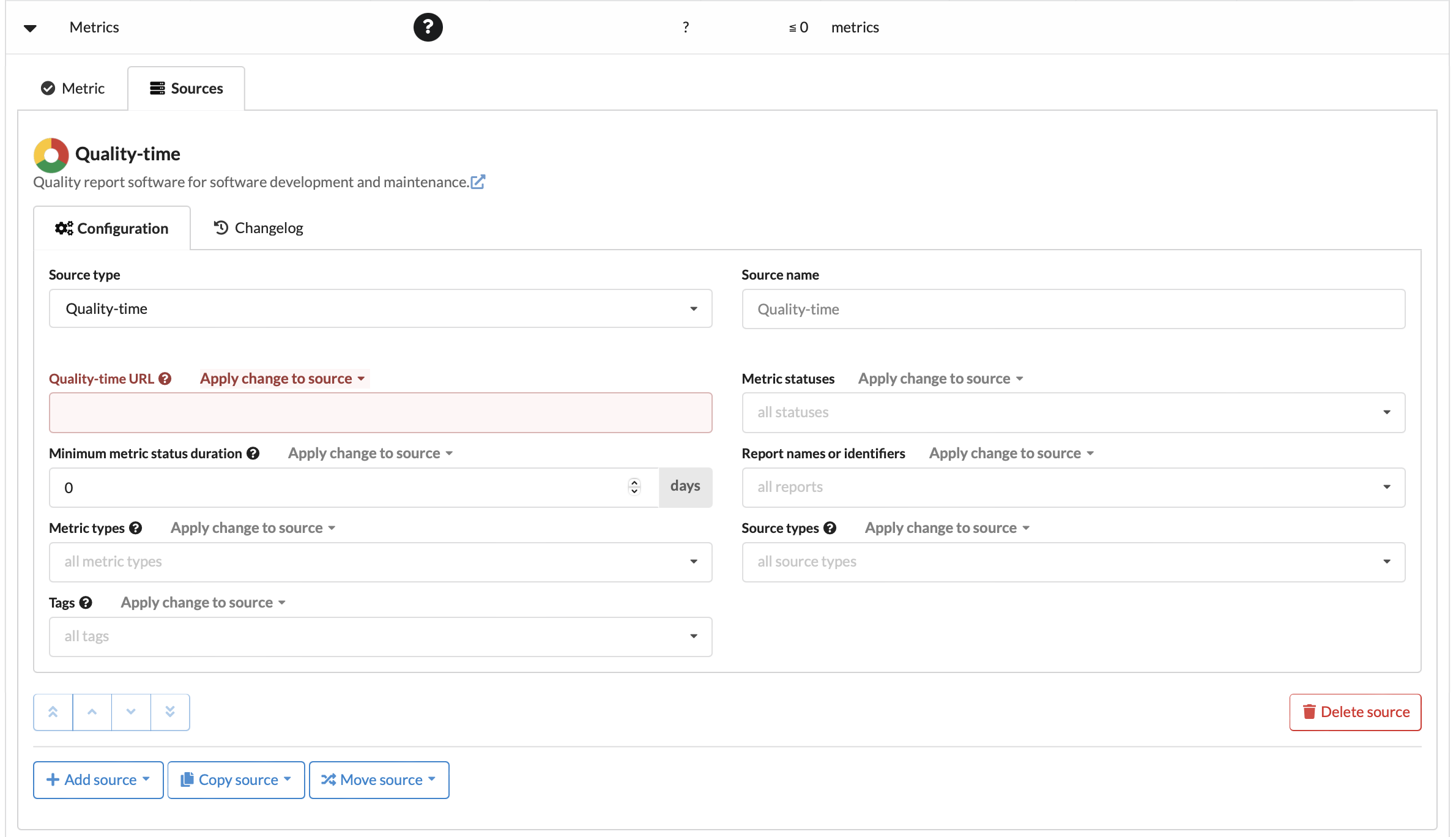The image size is (1456, 837).
Task: Open Apply change menu for Metric types
Action: click(x=253, y=528)
